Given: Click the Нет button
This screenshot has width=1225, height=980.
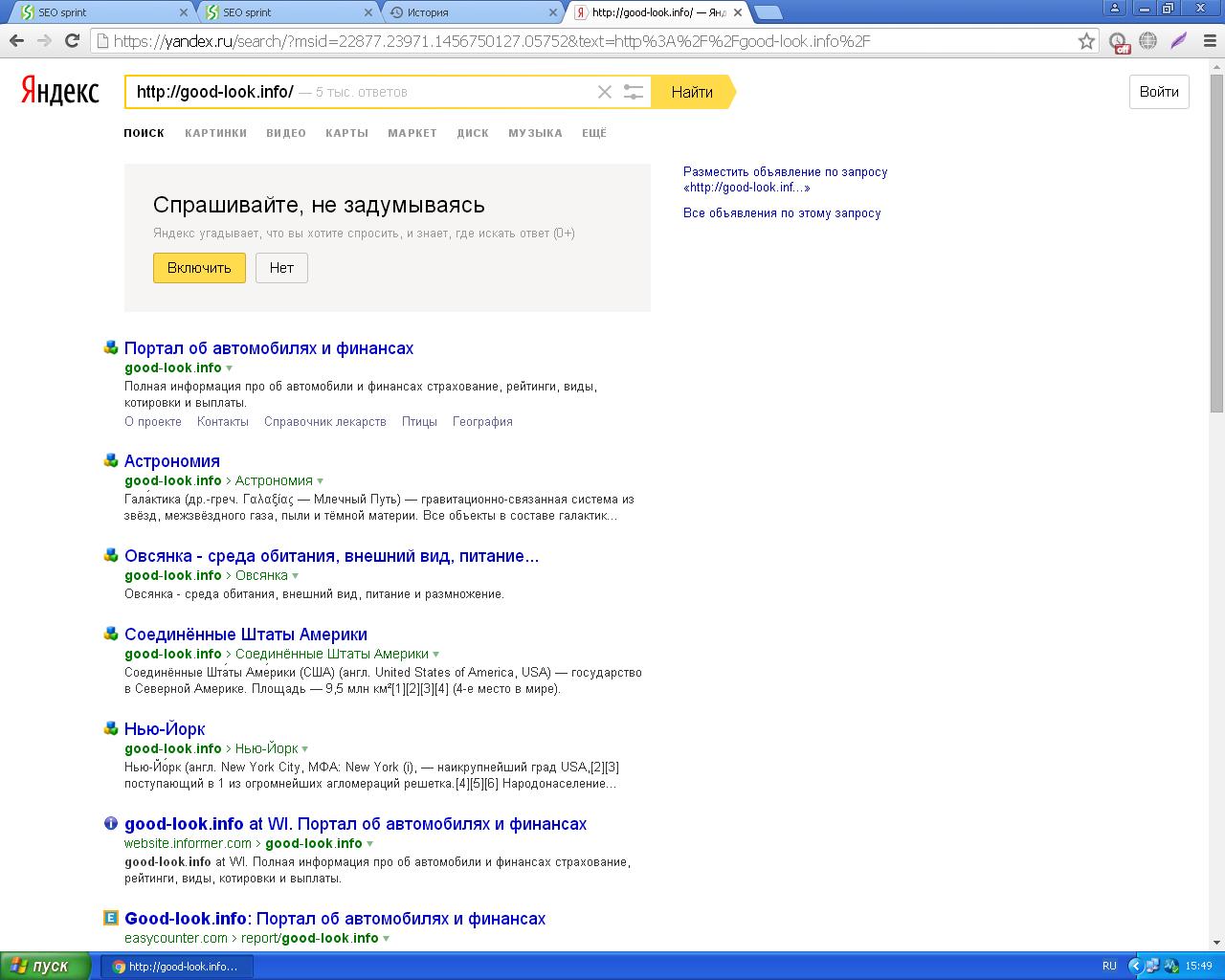Looking at the screenshot, I should pyautogui.click(x=281, y=268).
